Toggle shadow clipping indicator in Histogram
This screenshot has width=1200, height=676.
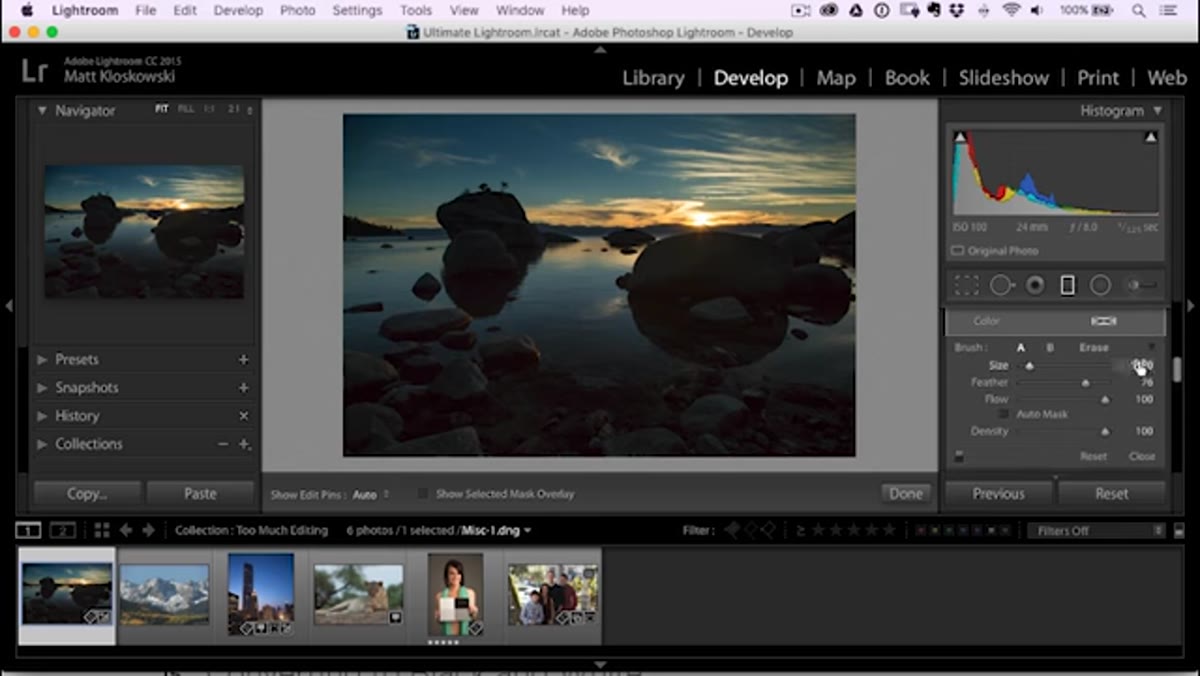click(960, 137)
